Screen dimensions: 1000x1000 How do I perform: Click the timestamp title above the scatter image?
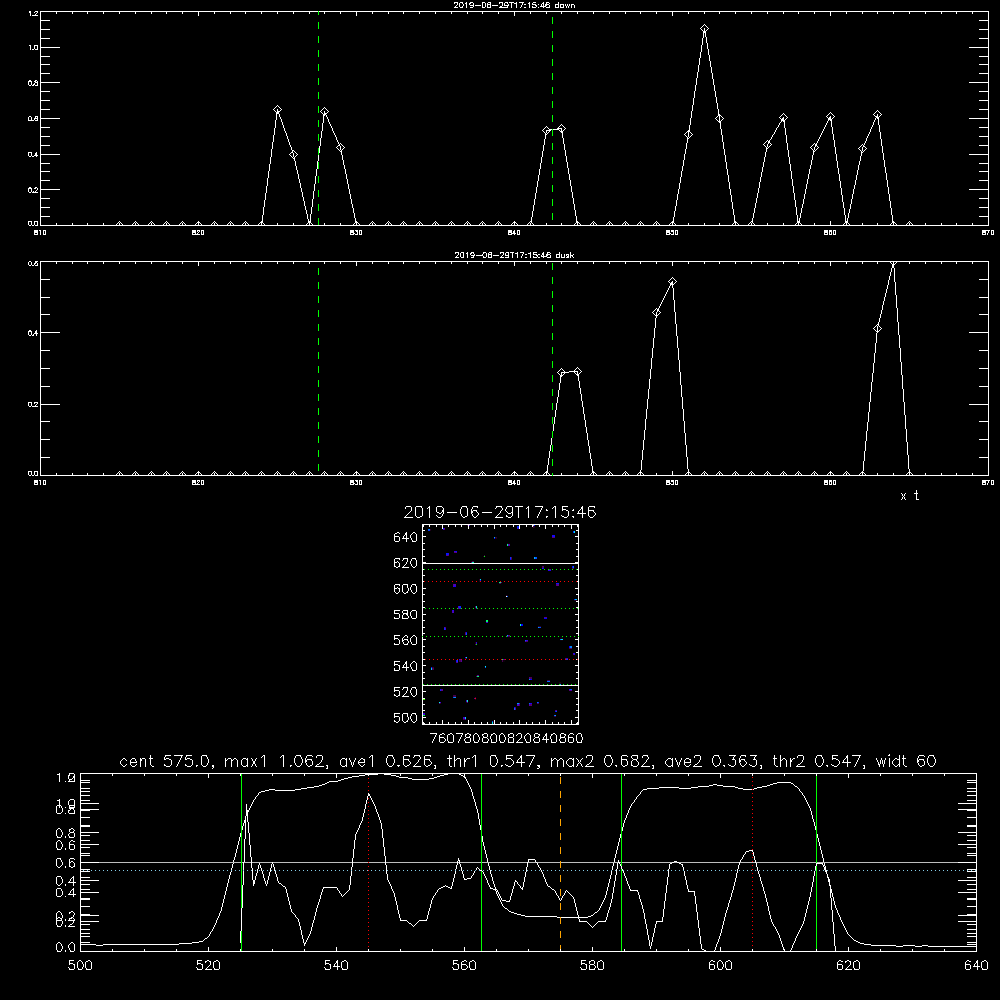click(x=500, y=512)
